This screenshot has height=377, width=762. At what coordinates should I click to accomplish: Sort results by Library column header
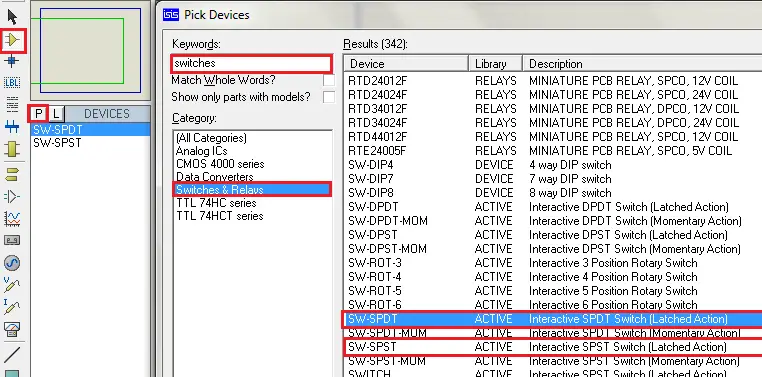click(x=496, y=64)
